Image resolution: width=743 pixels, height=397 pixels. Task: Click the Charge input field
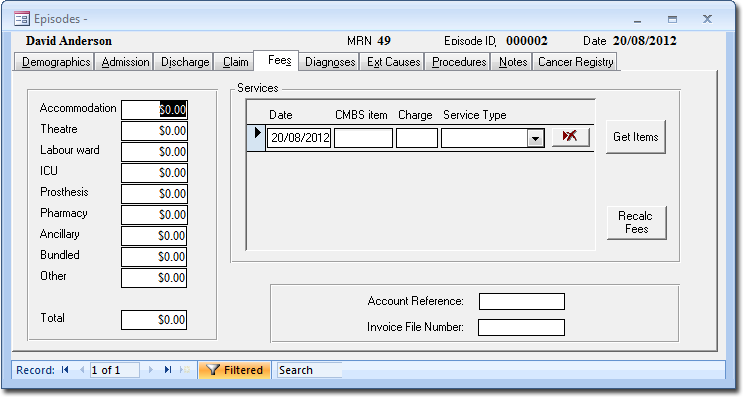(x=417, y=138)
